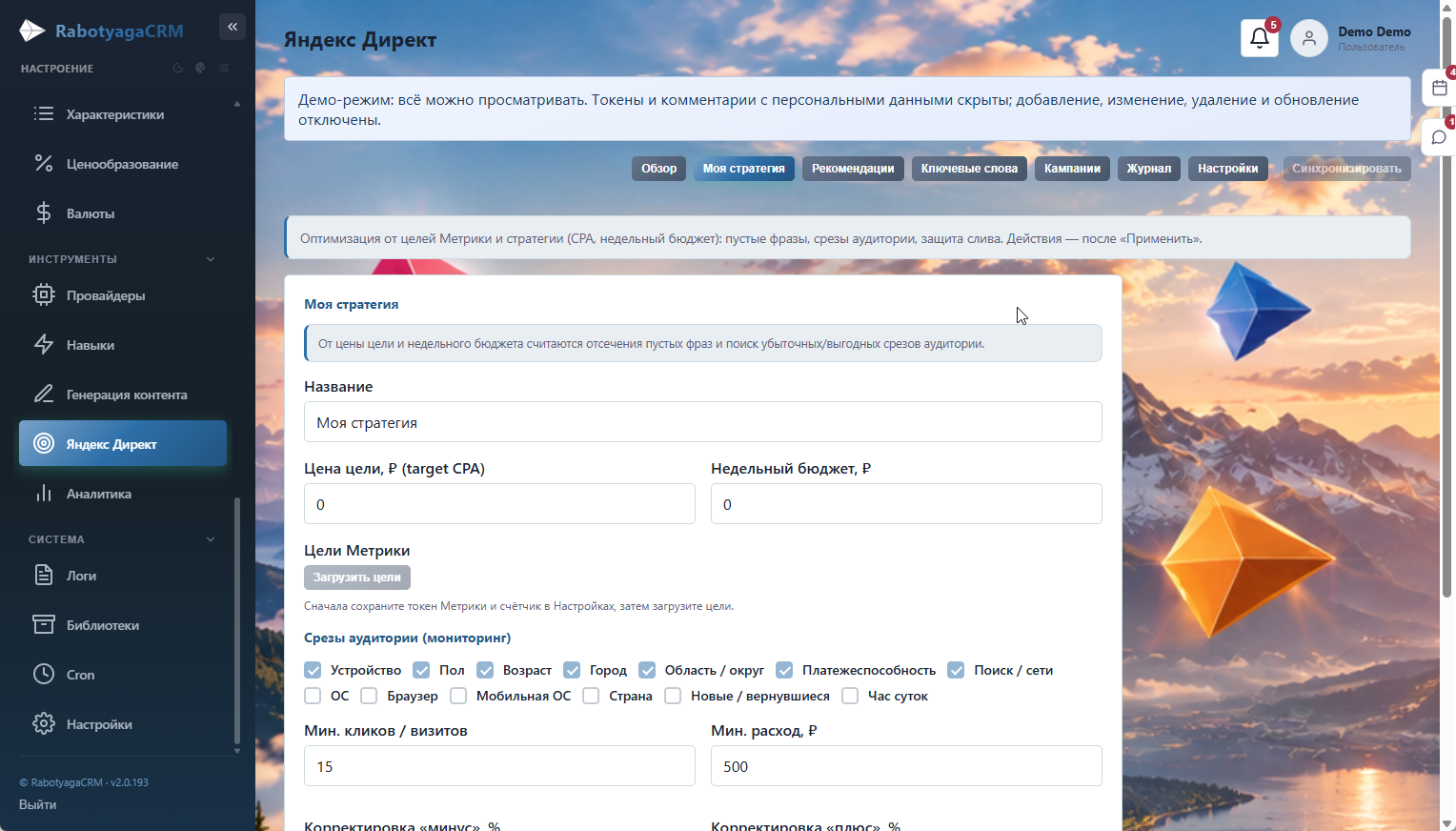Click the Загрузить цели button
The image size is (1456, 831).
(357, 578)
